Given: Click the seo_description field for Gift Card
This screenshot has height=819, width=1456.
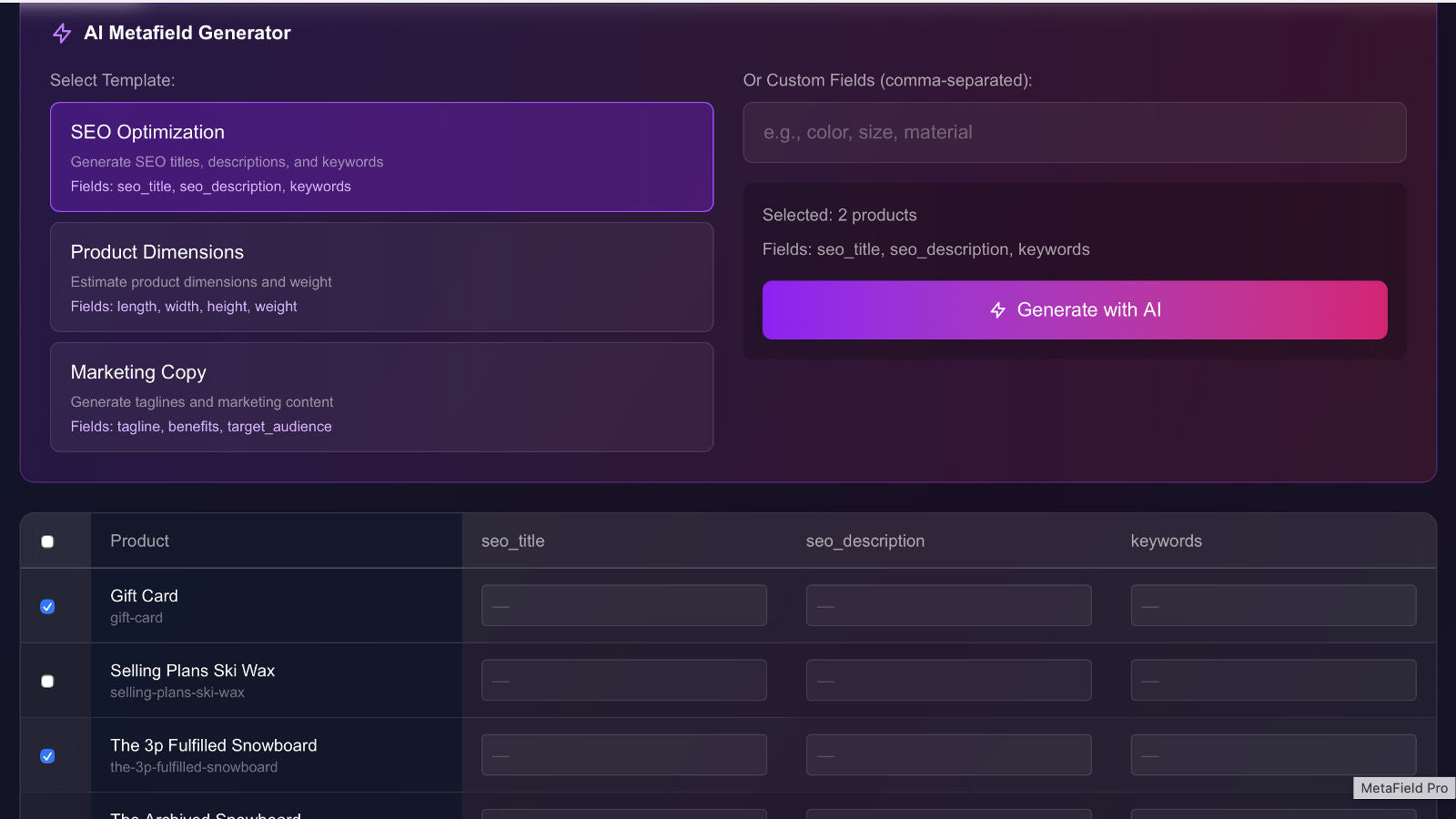Looking at the screenshot, I should (948, 605).
